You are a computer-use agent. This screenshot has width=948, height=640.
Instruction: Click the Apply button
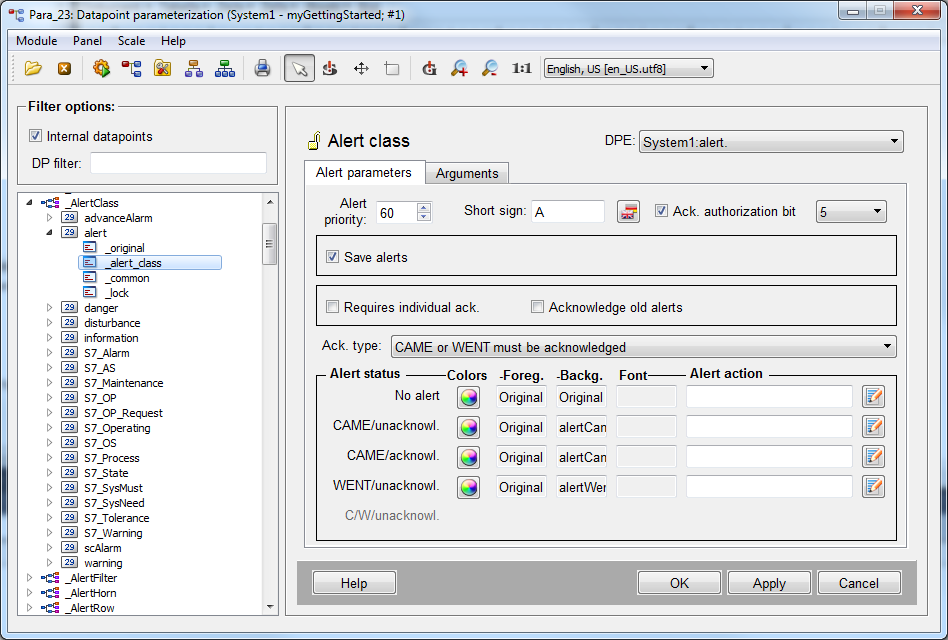(x=768, y=583)
